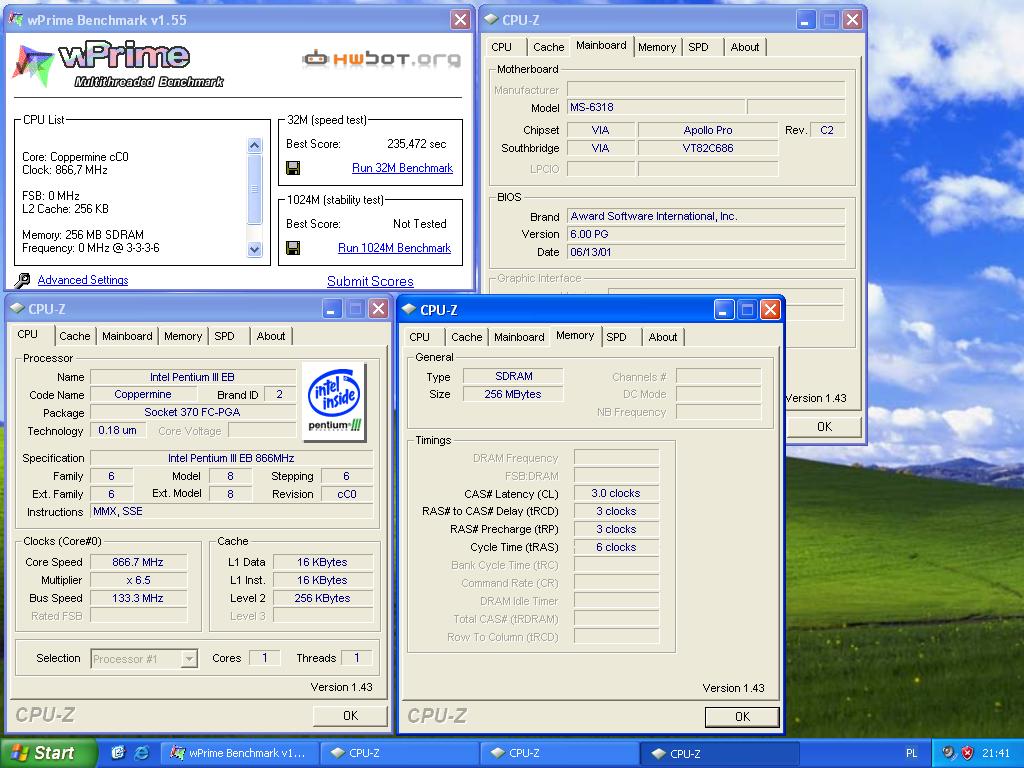Viewport: 1024px width, 768px height.
Task: Open Mainboard tab in bottom-left CPU-Z window
Action: (x=127, y=336)
